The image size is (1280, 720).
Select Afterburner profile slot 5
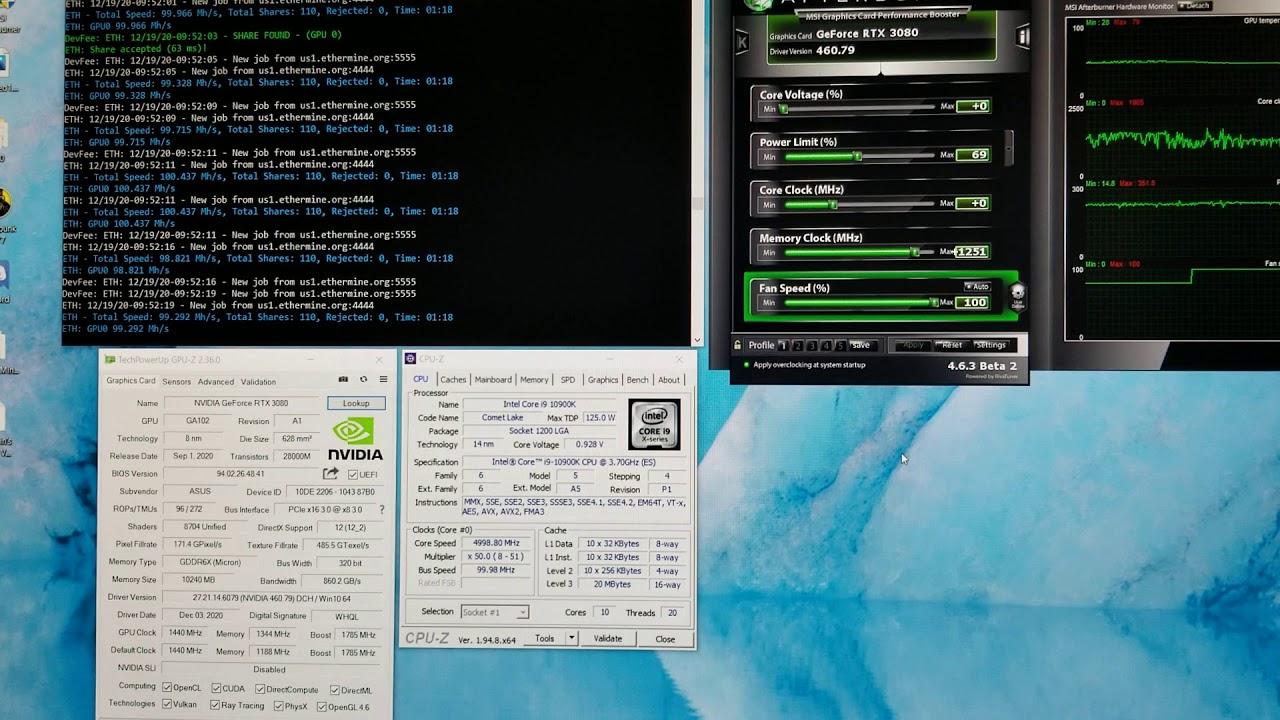click(x=840, y=345)
